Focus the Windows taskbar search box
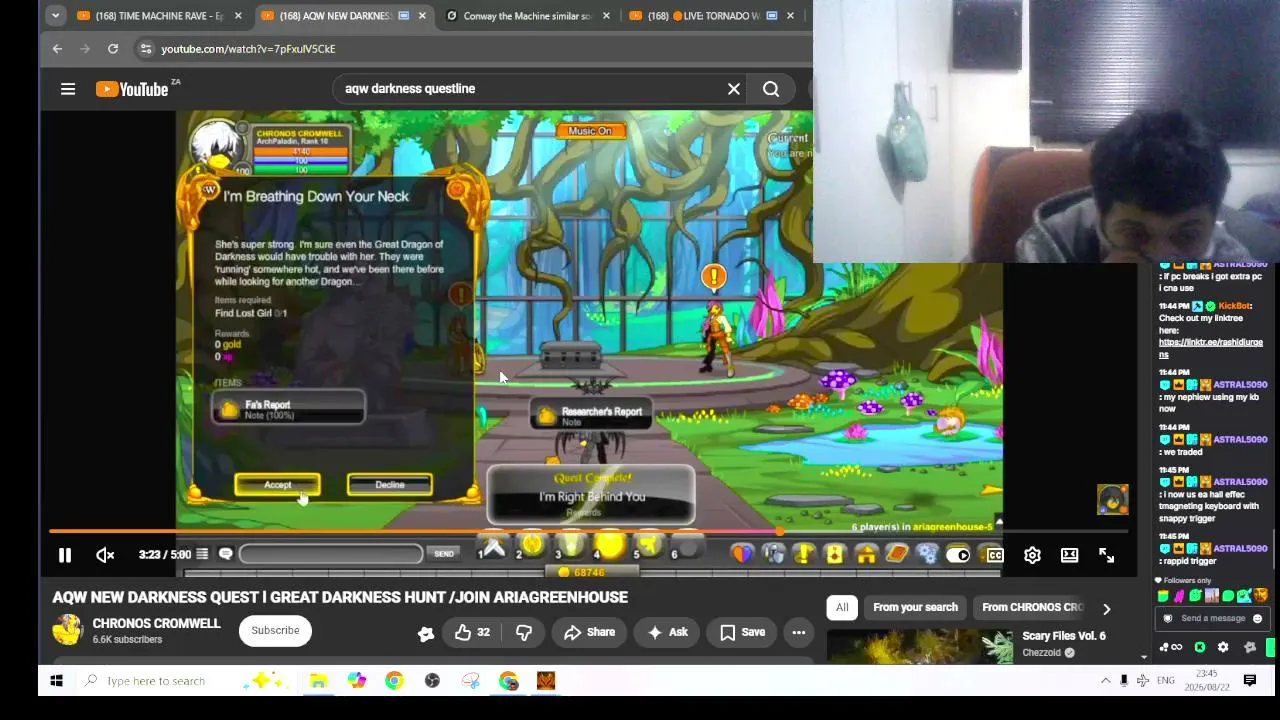 (188, 681)
